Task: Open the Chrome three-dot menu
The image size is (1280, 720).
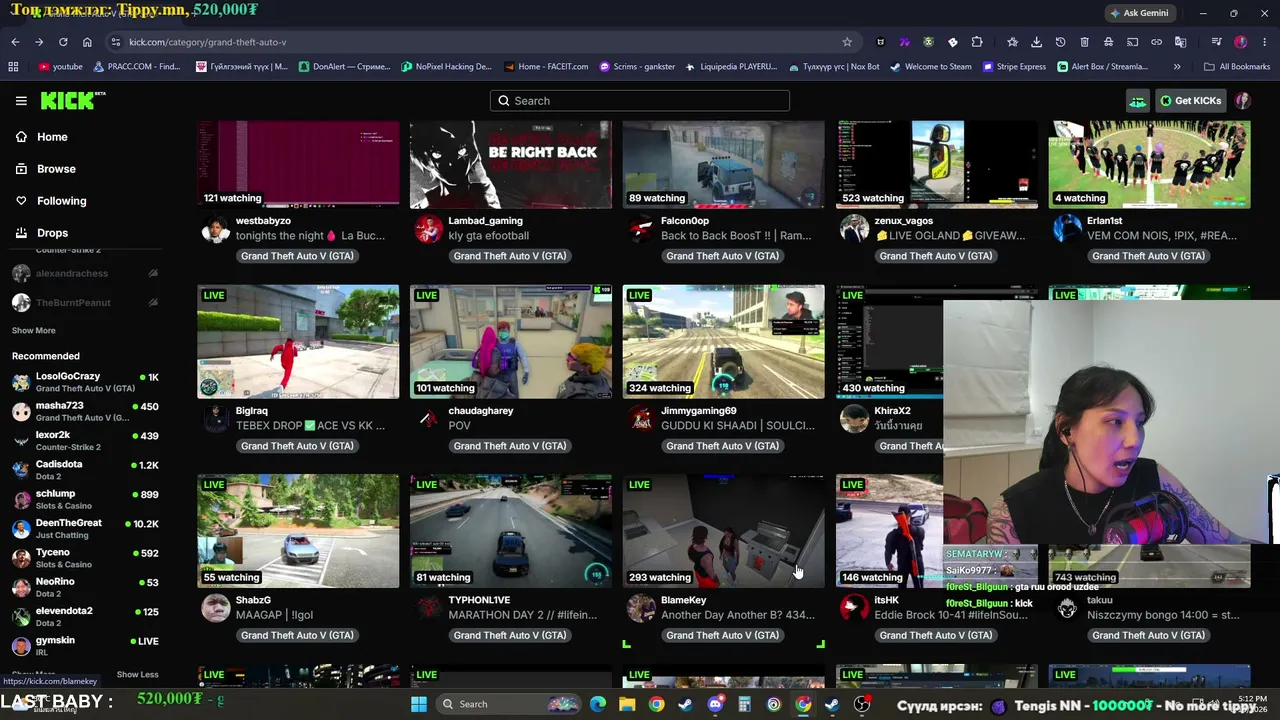Action: [1264, 42]
